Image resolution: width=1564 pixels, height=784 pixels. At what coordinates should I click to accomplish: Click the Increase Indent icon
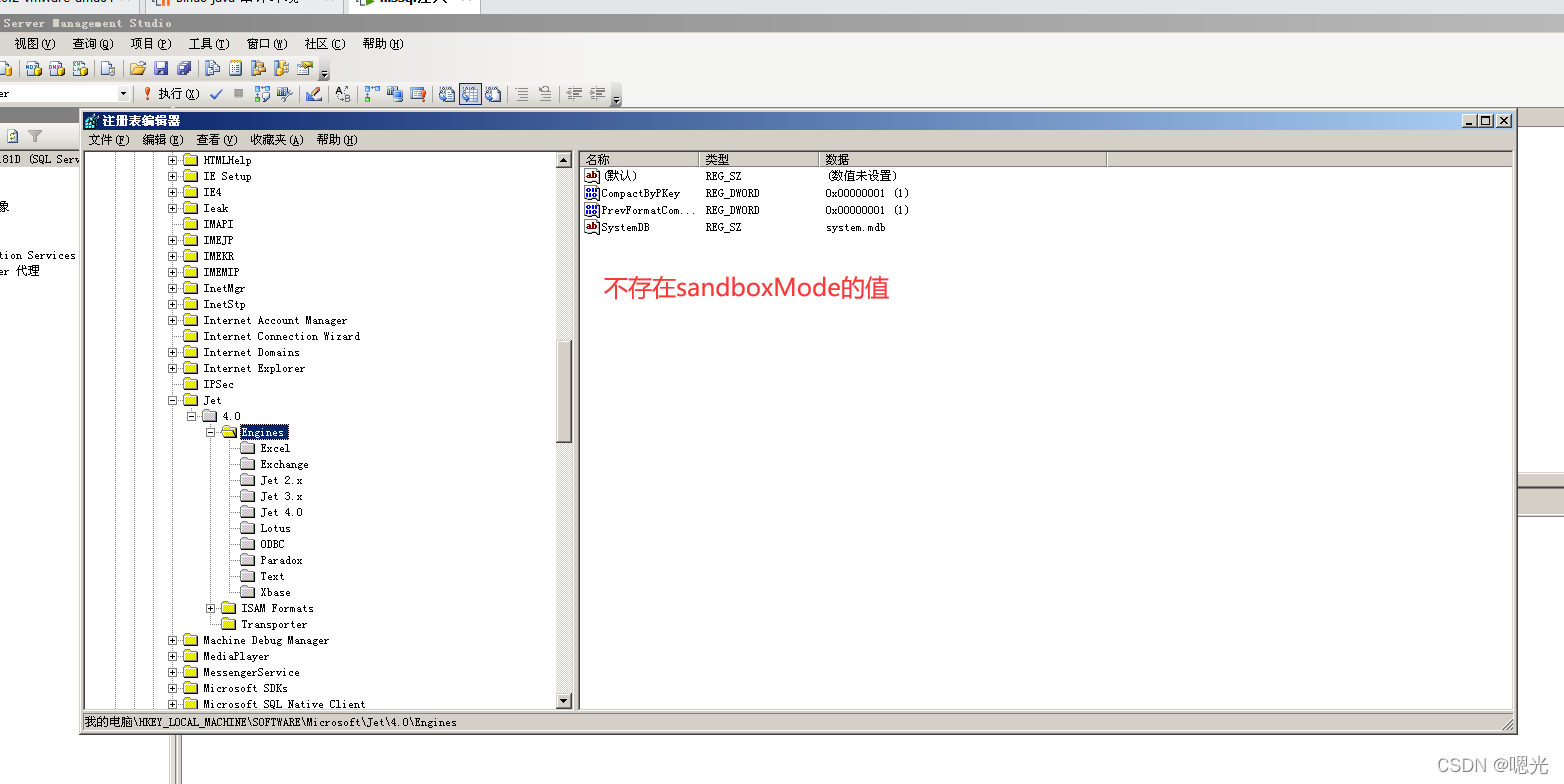click(x=597, y=94)
